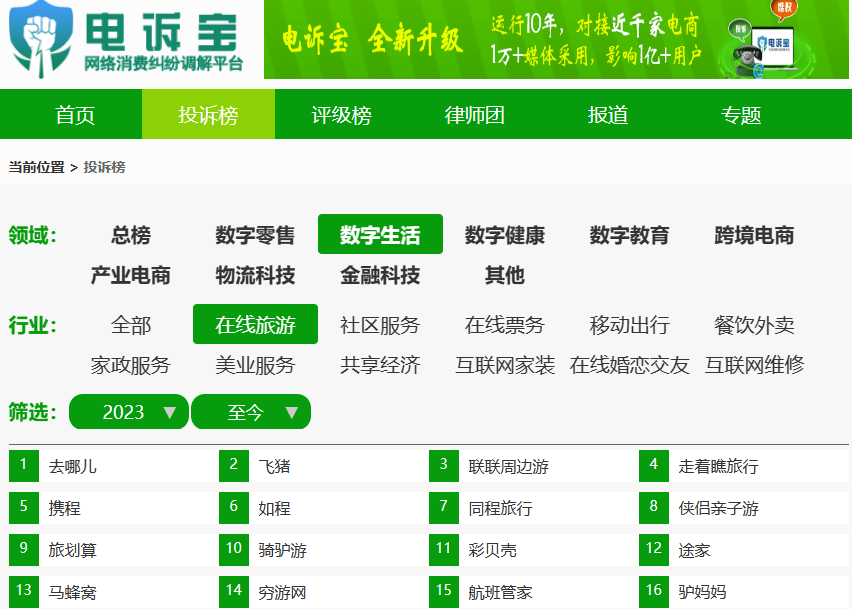Filter by 餐饮外卖 industry
852x609 pixels.
[x=754, y=325]
